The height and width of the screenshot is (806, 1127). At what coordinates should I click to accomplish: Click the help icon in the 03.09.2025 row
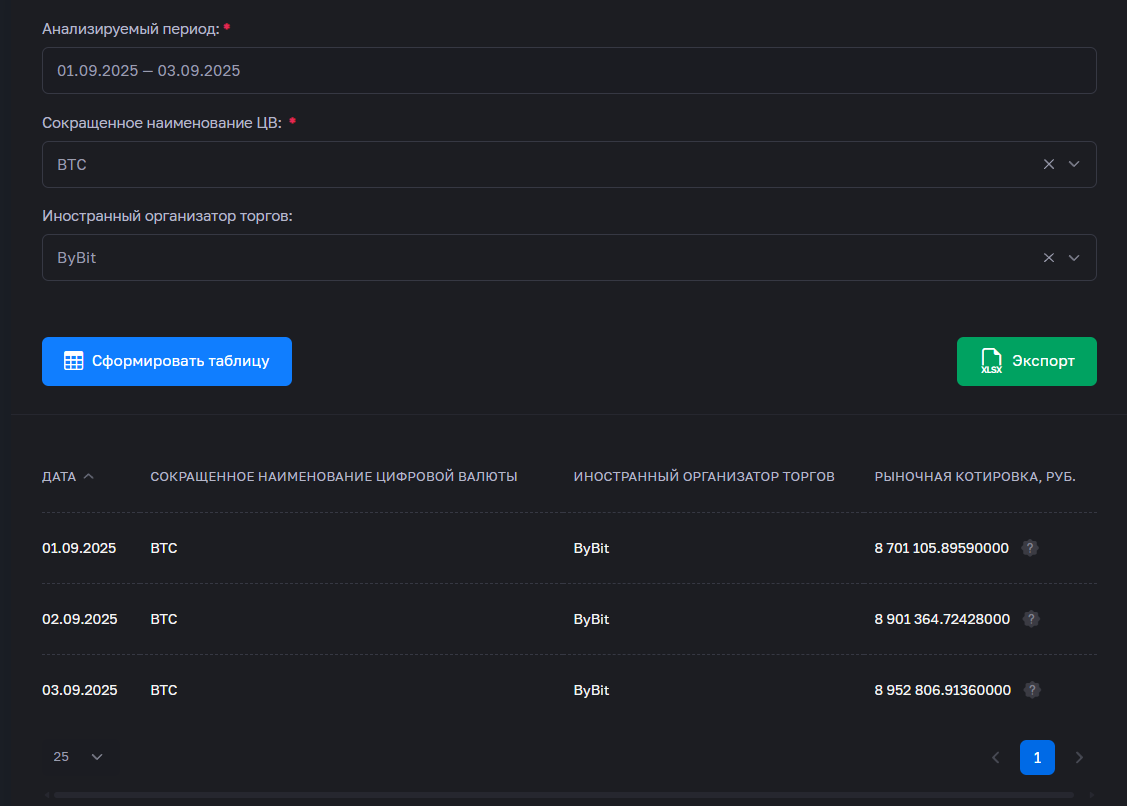1032,690
